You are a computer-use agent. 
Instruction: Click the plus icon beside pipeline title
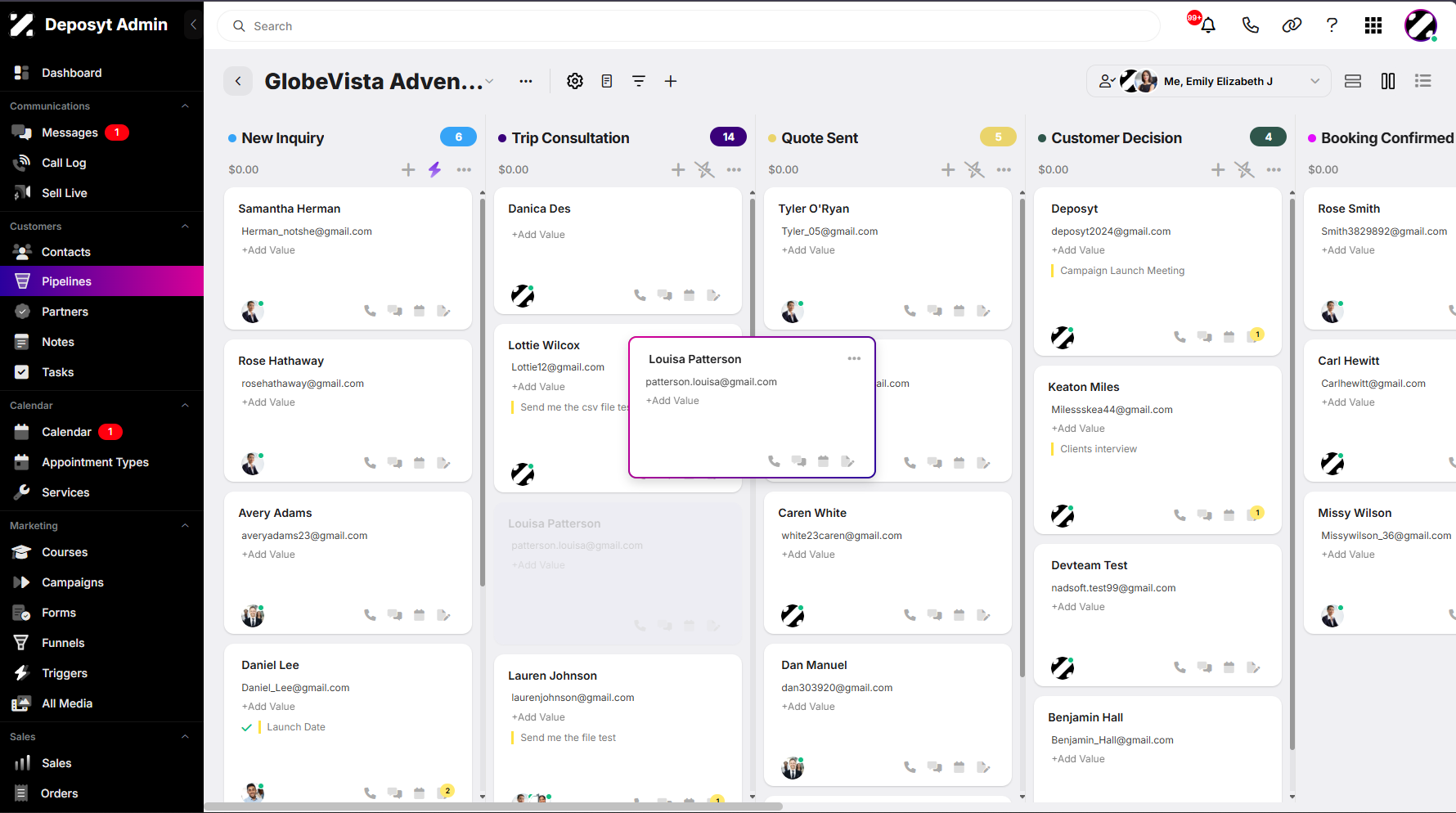coord(670,81)
